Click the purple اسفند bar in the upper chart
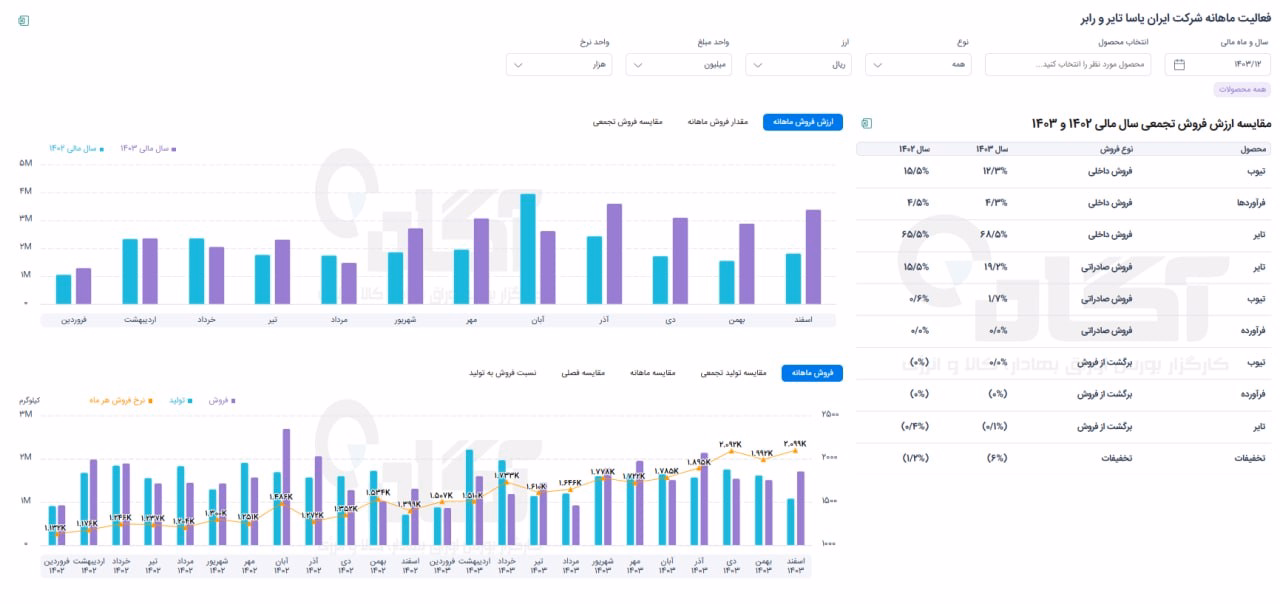The image size is (1280, 604). pyautogui.click(x=813, y=257)
